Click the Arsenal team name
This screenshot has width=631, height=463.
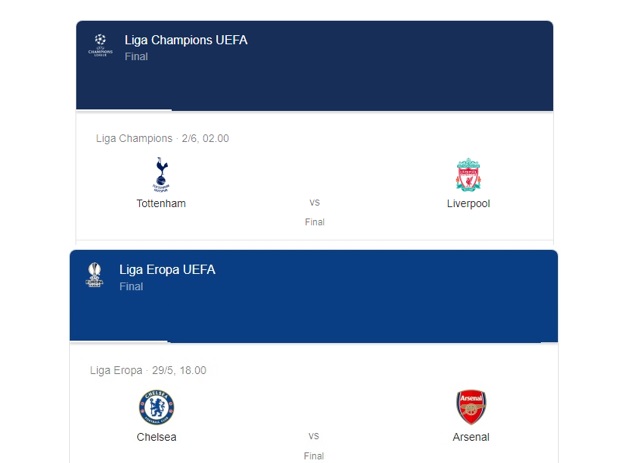pyautogui.click(x=470, y=437)
